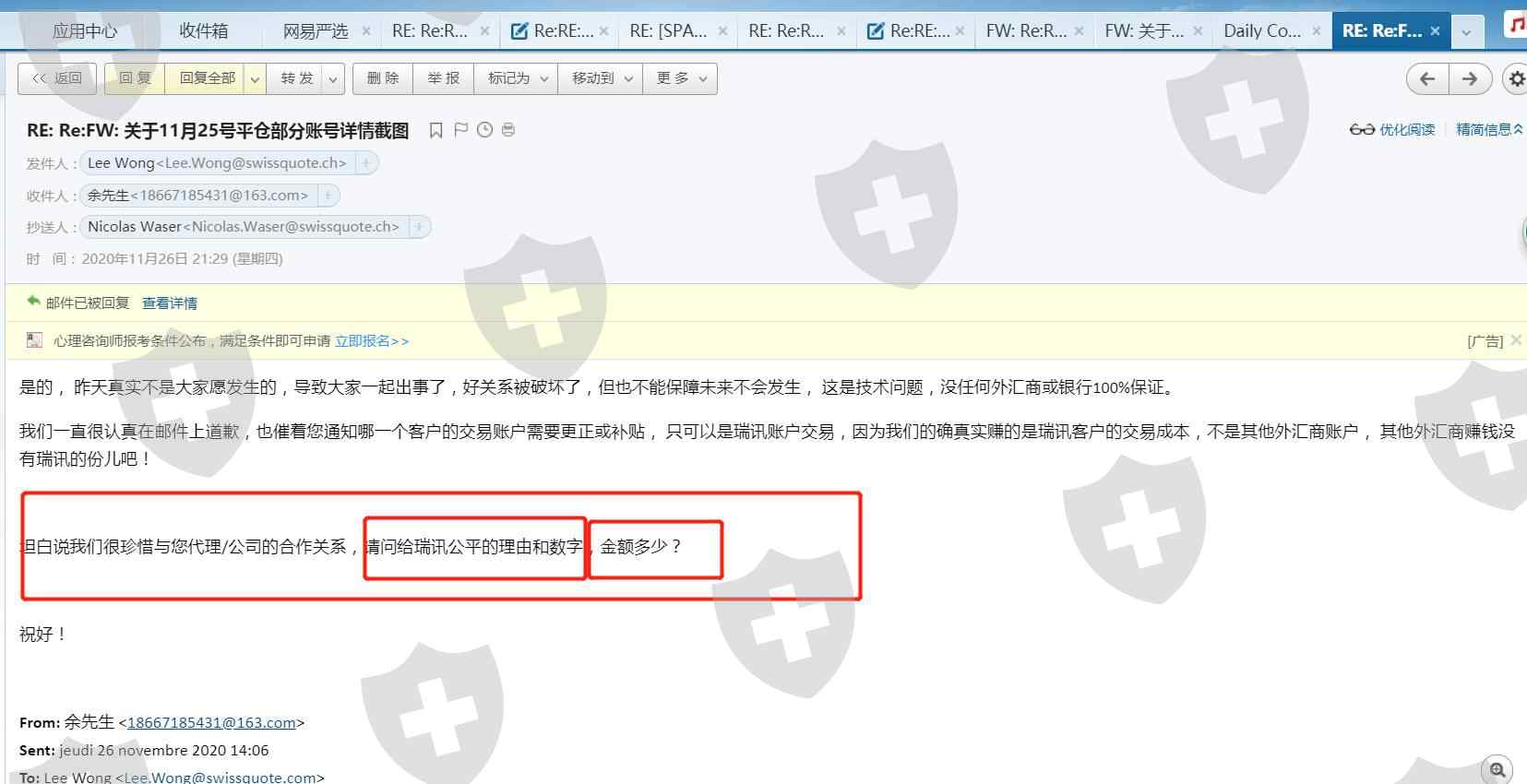This screenshot has width=1527, height=784.
Task: Go to next email with right arrow
Action: click(x=1470, y=78)
